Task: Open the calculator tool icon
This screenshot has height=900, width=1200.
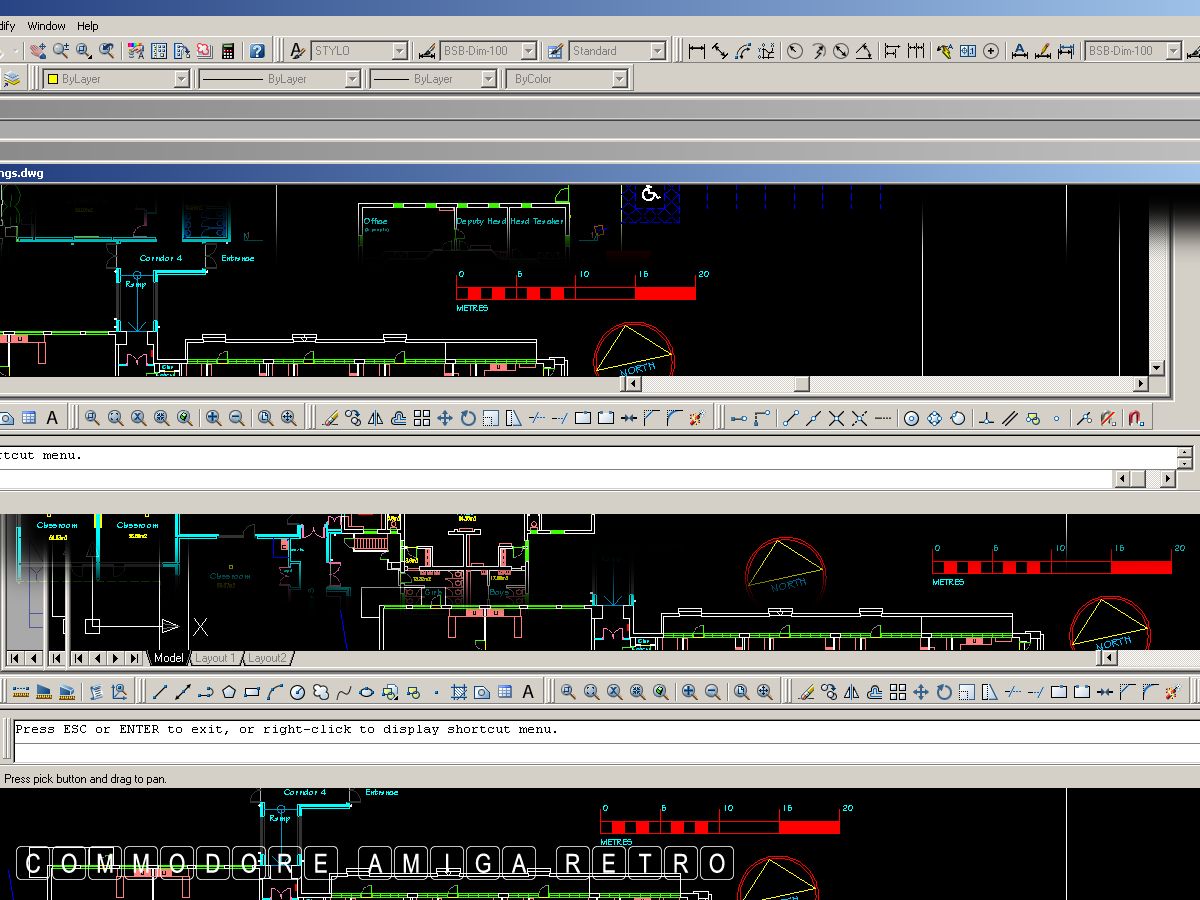Action: (228, 51)
